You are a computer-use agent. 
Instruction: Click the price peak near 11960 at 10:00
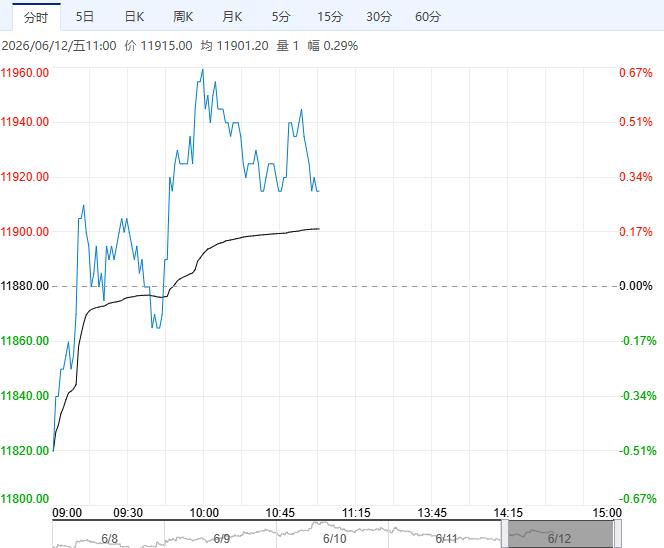tap(202, 69)
